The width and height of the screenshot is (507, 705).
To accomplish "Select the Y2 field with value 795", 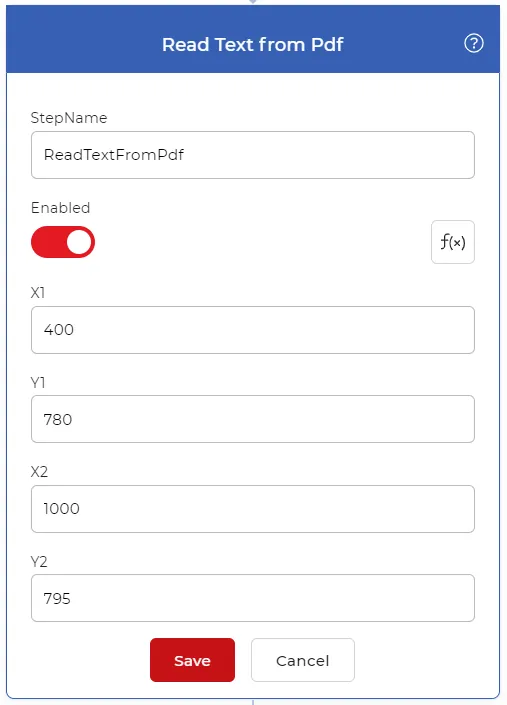I will coord(253,598).
